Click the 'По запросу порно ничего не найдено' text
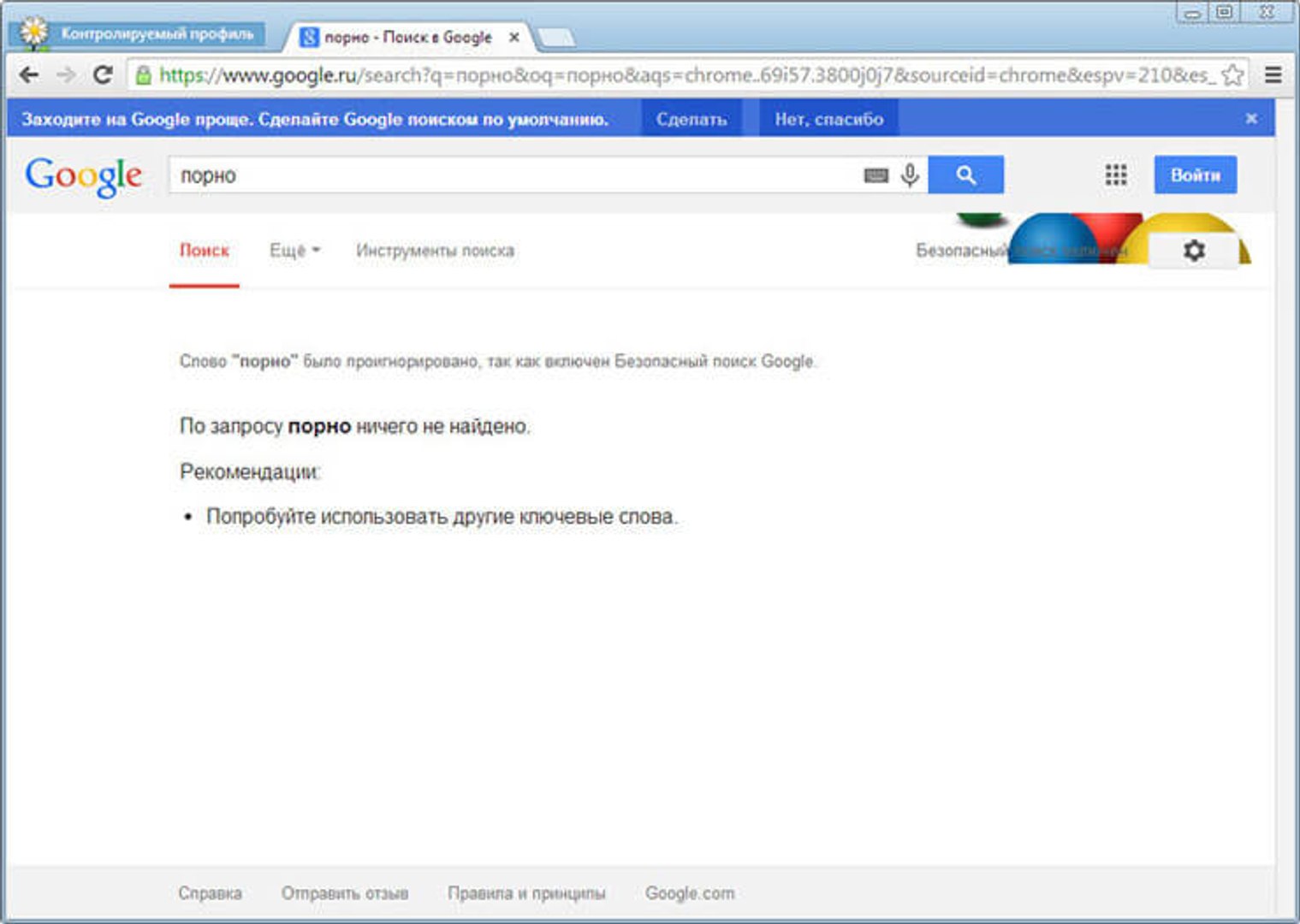 coord(354,426)
